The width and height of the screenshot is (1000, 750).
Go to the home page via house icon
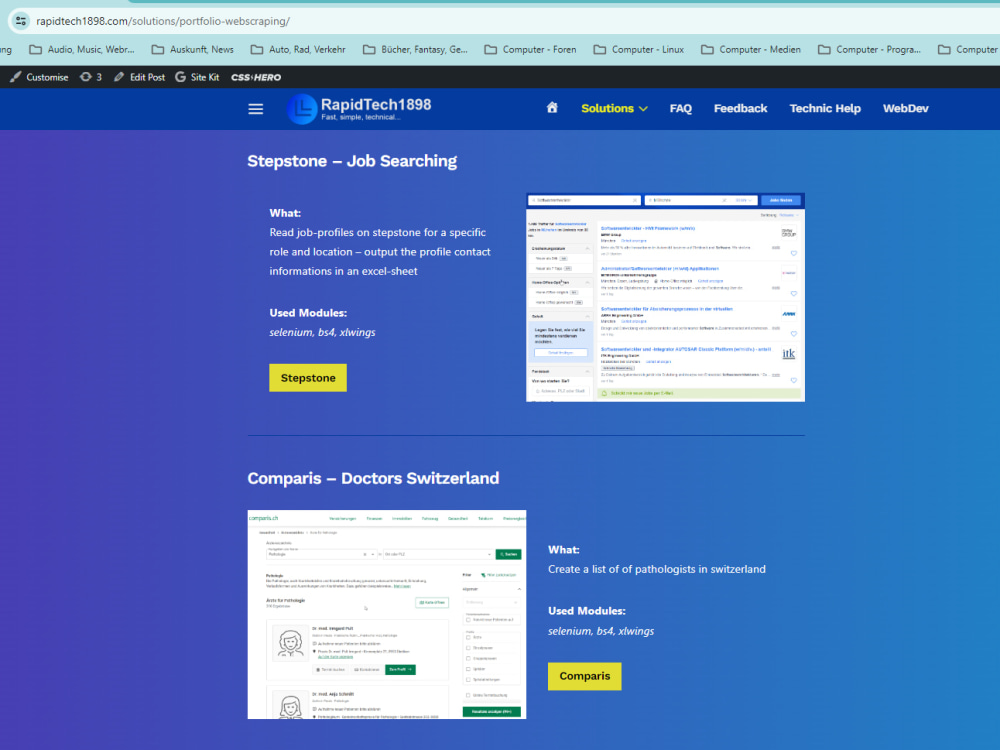click(x=552, y=108)
